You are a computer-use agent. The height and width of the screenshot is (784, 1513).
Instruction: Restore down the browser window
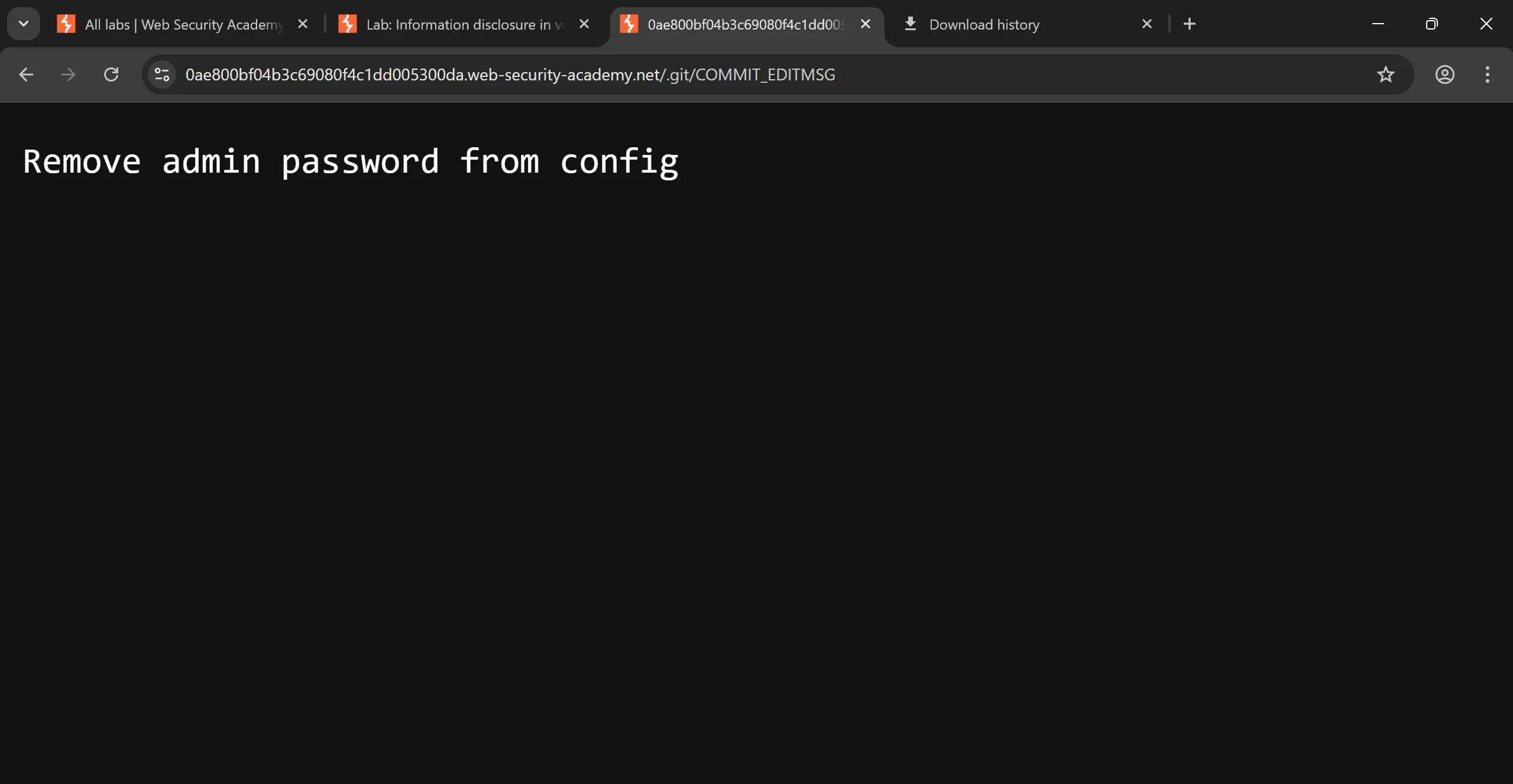[x=1431, y=24]
